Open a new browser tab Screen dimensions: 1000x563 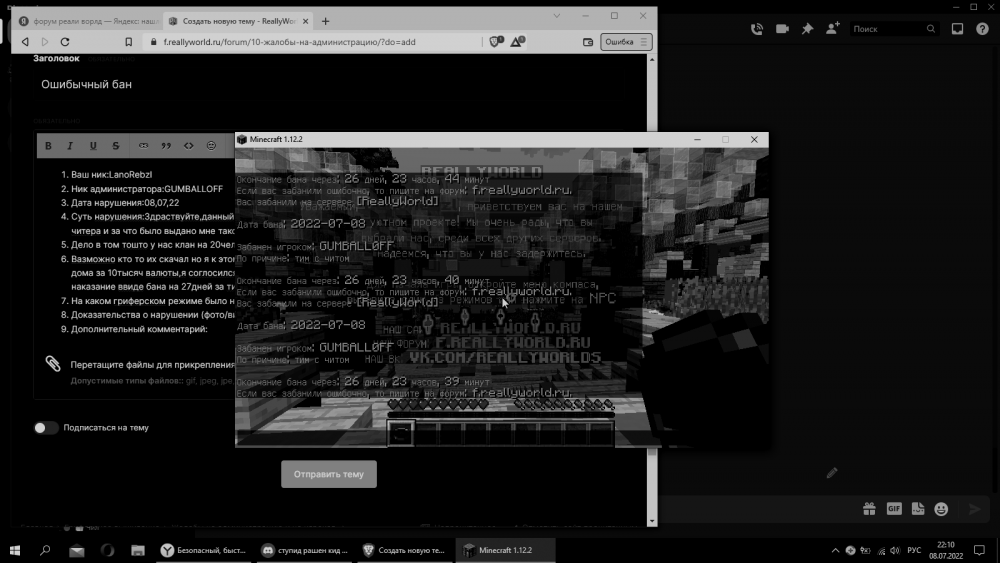pyautogui.click(x=325, y=21)
